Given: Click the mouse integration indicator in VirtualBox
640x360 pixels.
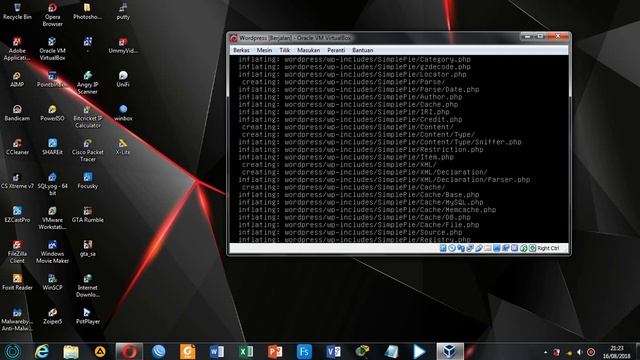Looking at the screenshot, I should 524,248.
